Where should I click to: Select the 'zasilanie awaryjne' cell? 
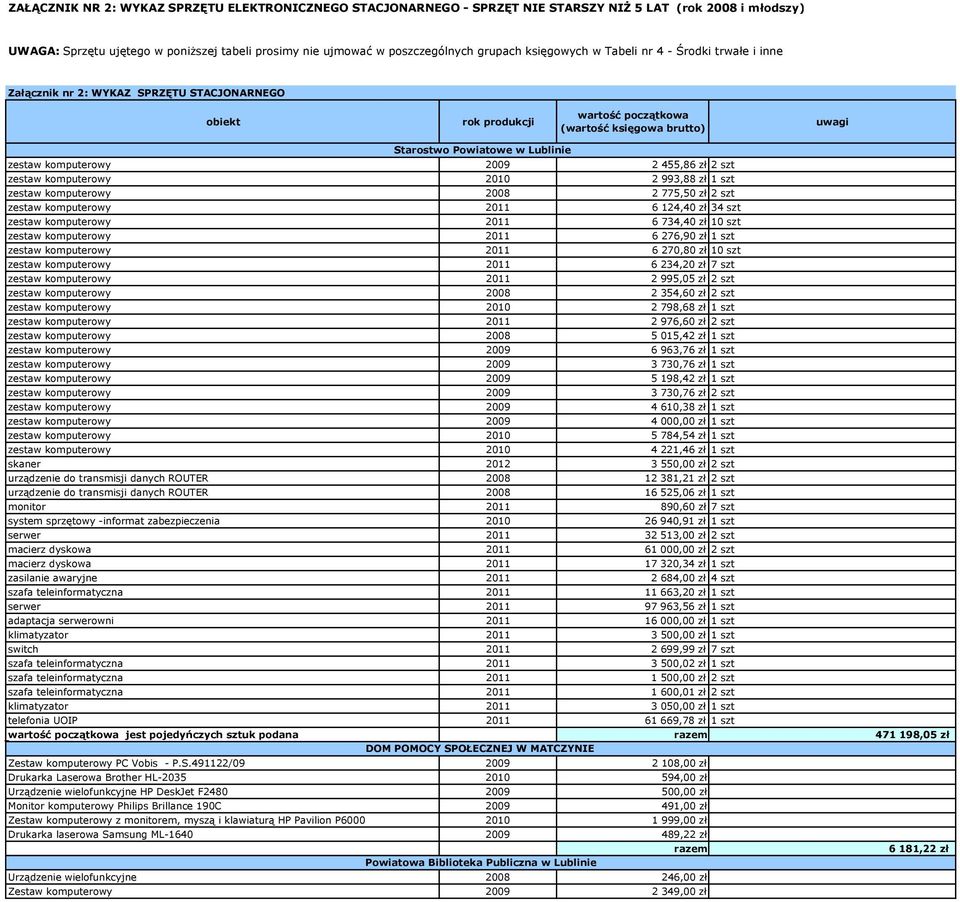[x=223, y=578]
